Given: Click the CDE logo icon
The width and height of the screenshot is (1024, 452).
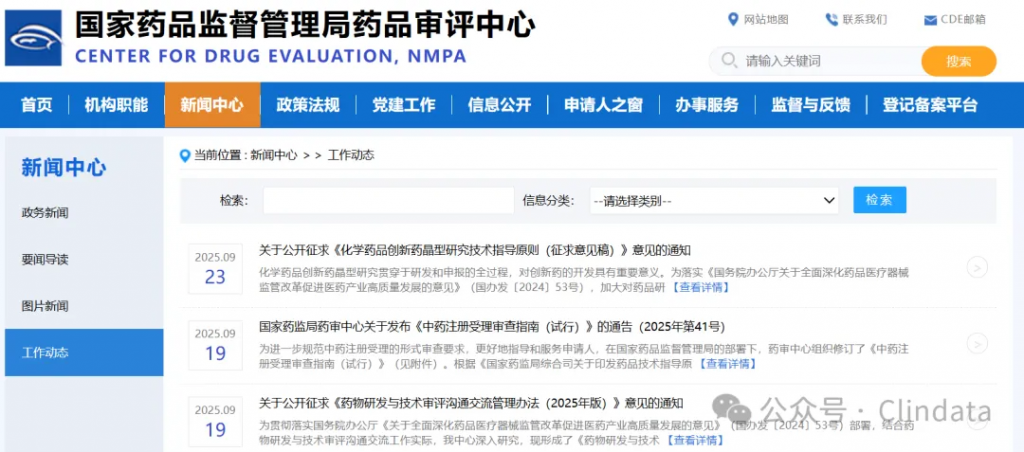Looking at the screenshot, I should (35, 39).
